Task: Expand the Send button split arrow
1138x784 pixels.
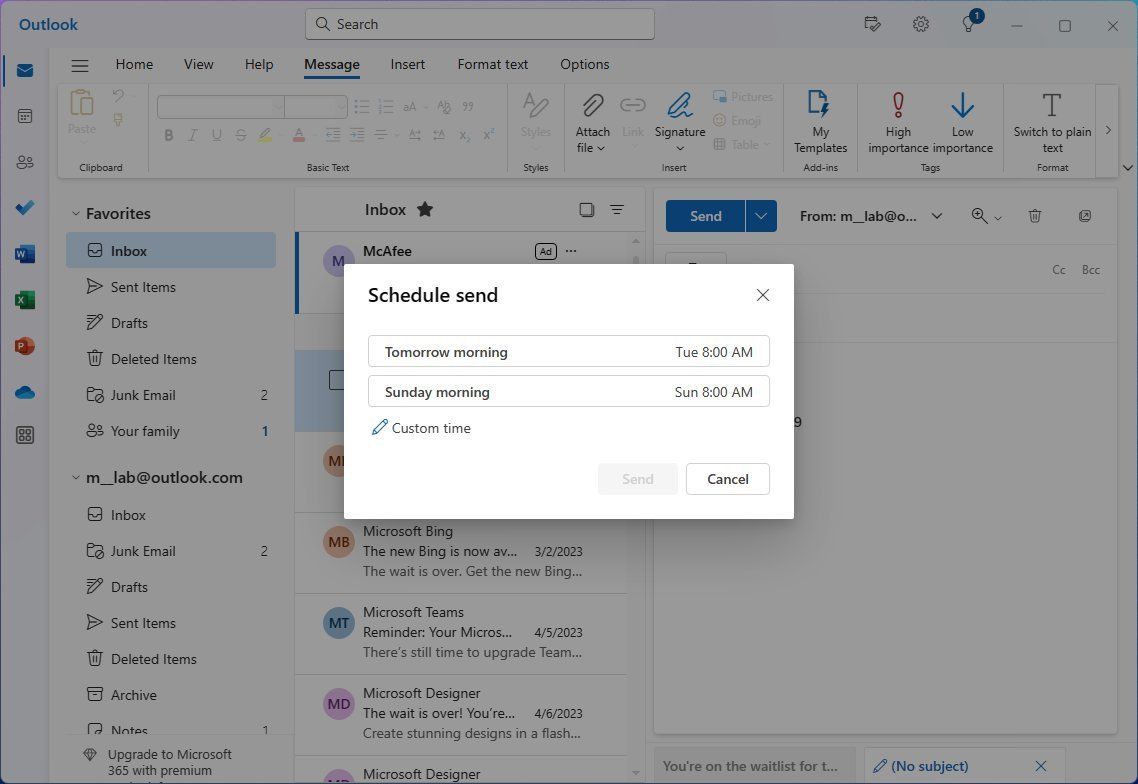Action: coord(760,215)
